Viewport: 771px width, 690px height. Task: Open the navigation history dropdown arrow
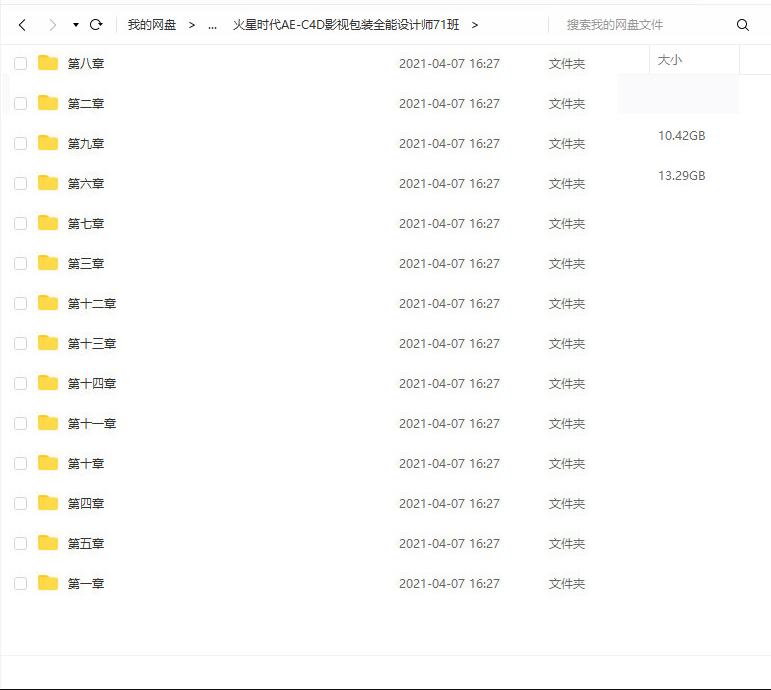click(x=75, y=25)
